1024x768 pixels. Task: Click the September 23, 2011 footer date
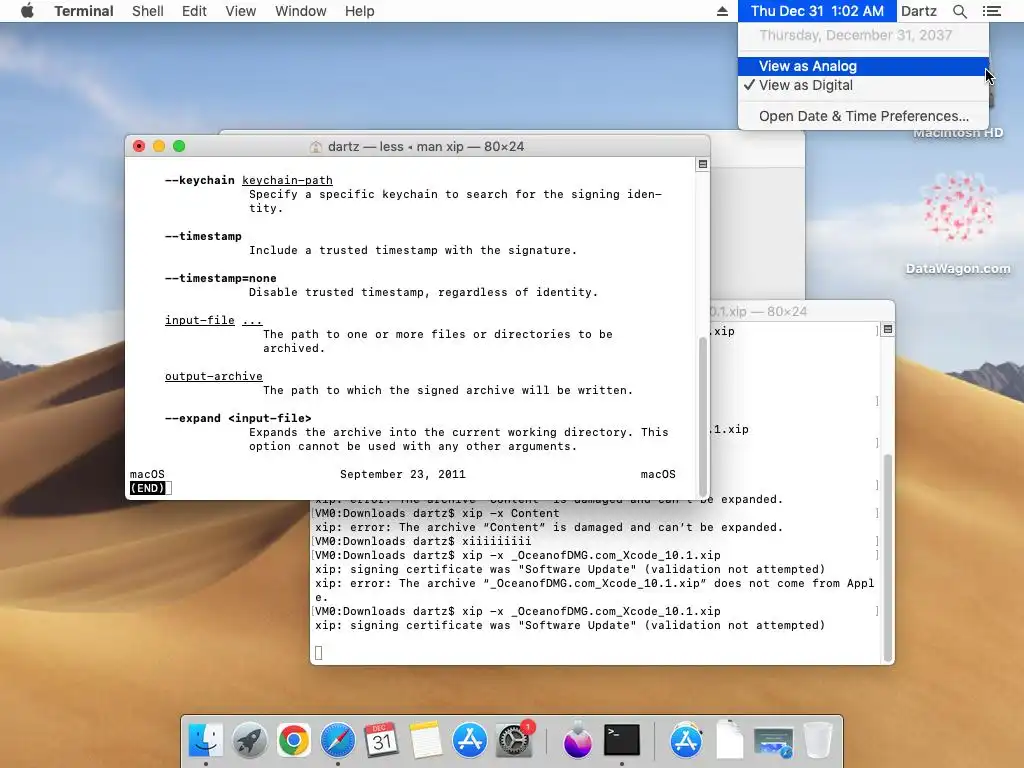click(403, 475)
